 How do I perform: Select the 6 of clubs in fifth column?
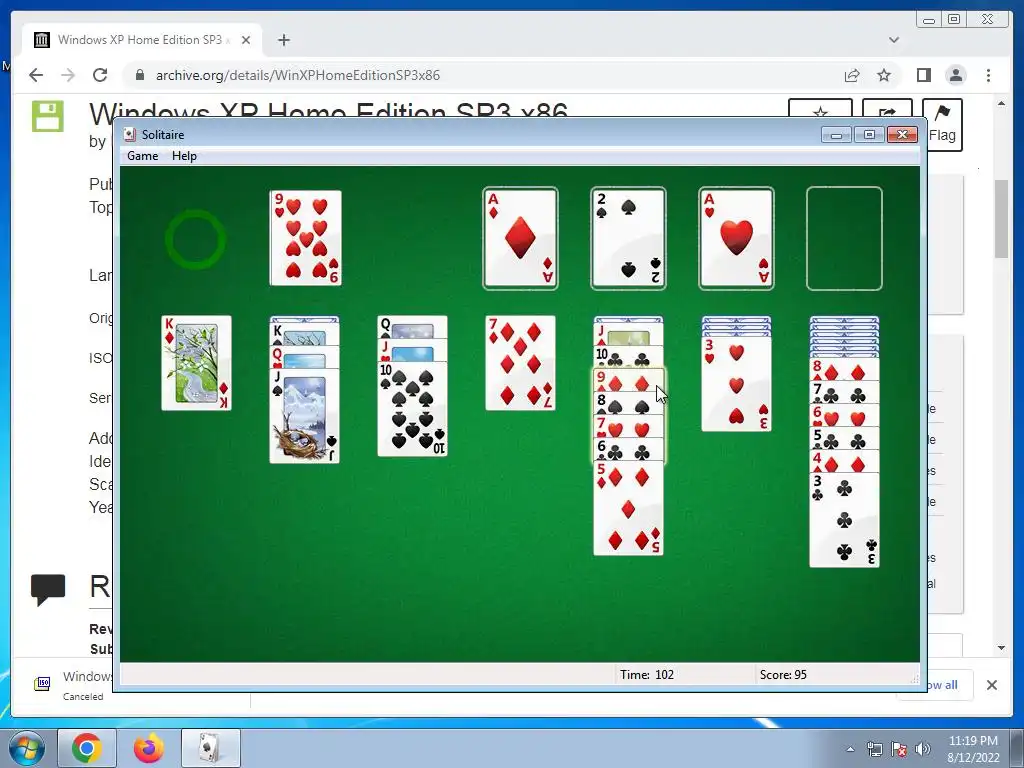pos(628,449)
